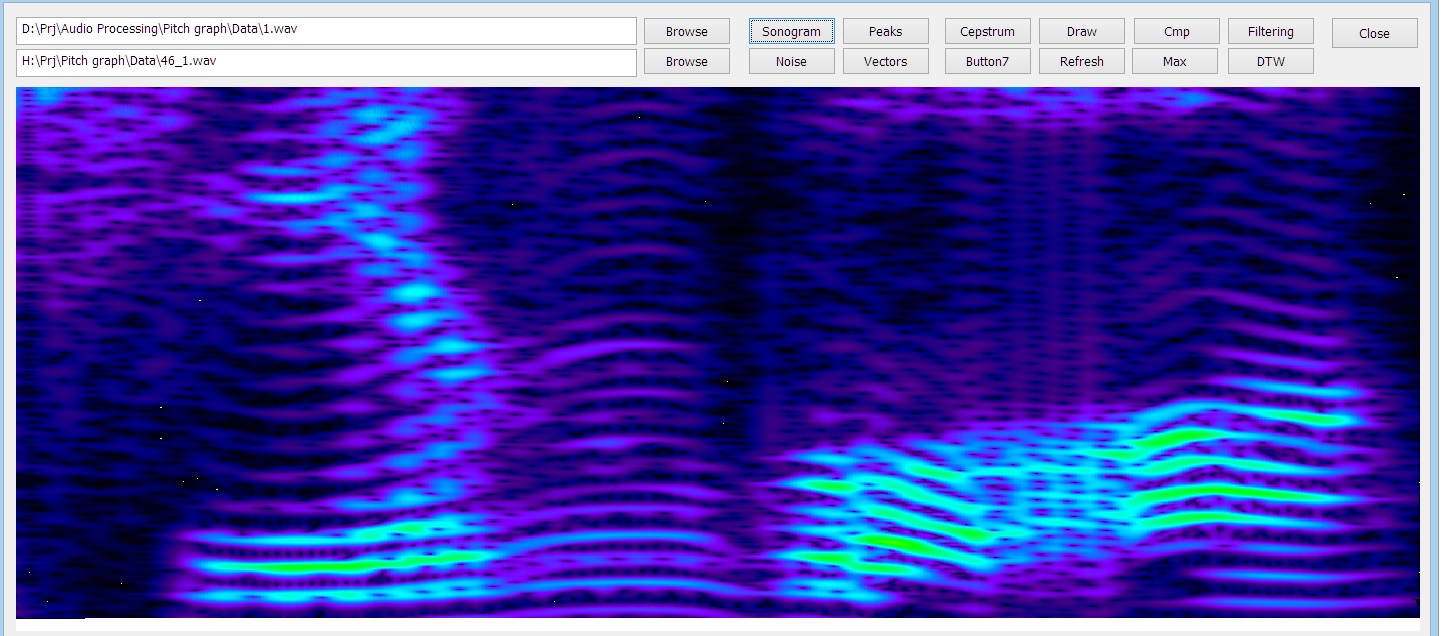Browse for the first file 1.wav
1444x636 pixels.
tap(686, 32)
